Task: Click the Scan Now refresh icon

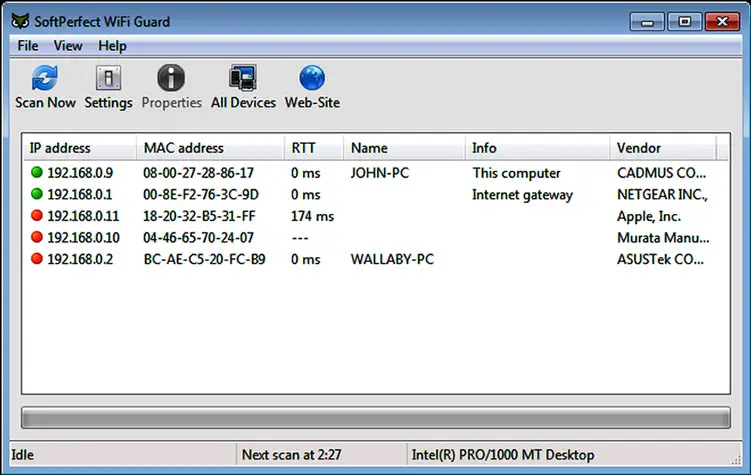Action: click(x=45, y=78)
